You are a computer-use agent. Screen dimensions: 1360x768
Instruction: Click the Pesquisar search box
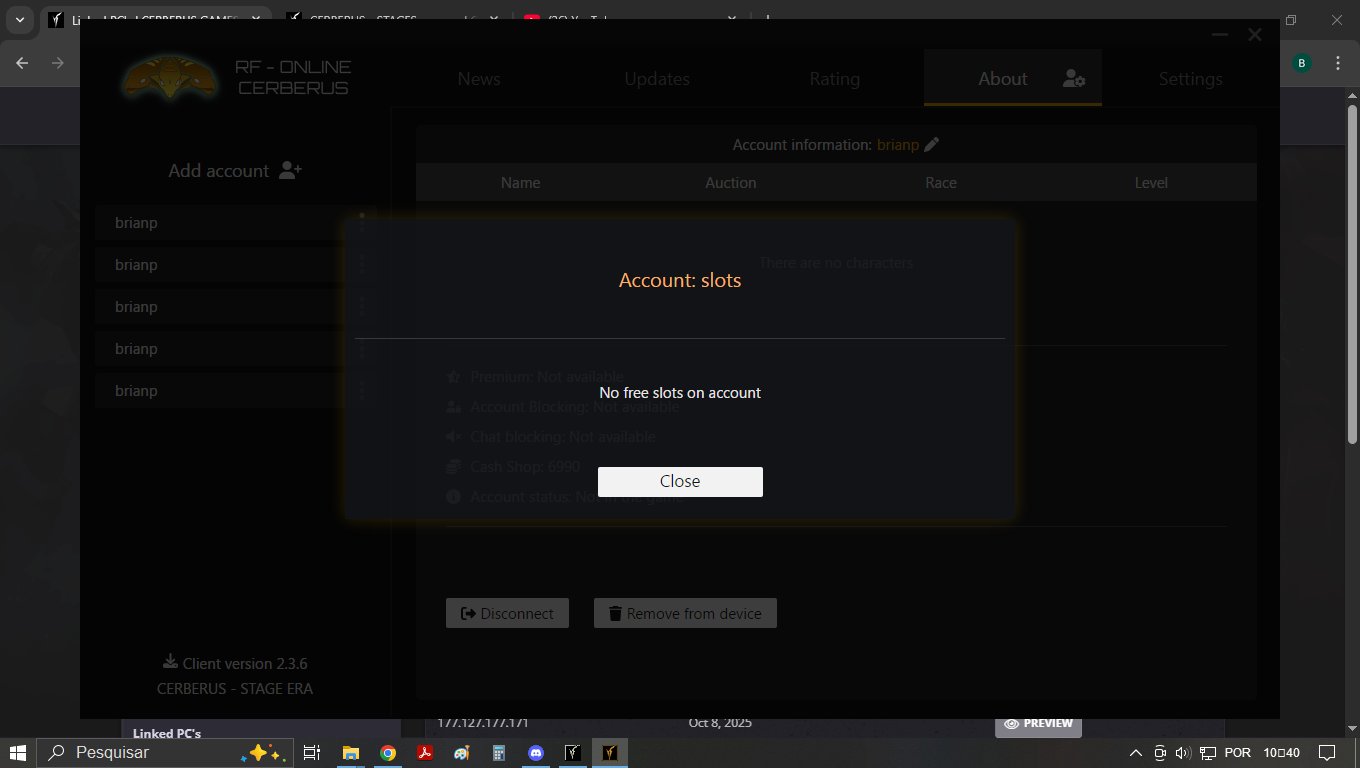point(150,752)
